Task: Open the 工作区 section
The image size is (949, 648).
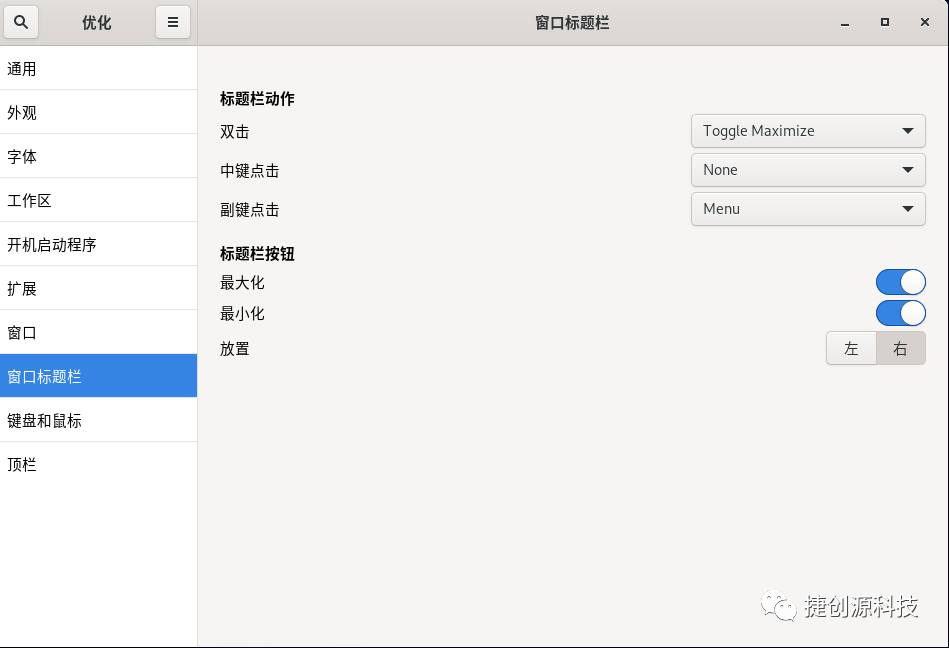Action: 99,200
